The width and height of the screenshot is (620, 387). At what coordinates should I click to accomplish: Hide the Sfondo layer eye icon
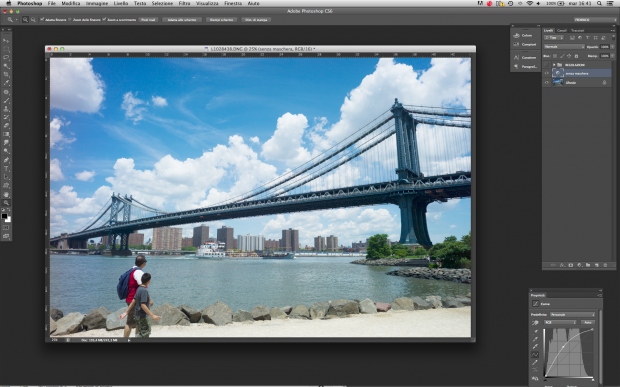[547, 83]
